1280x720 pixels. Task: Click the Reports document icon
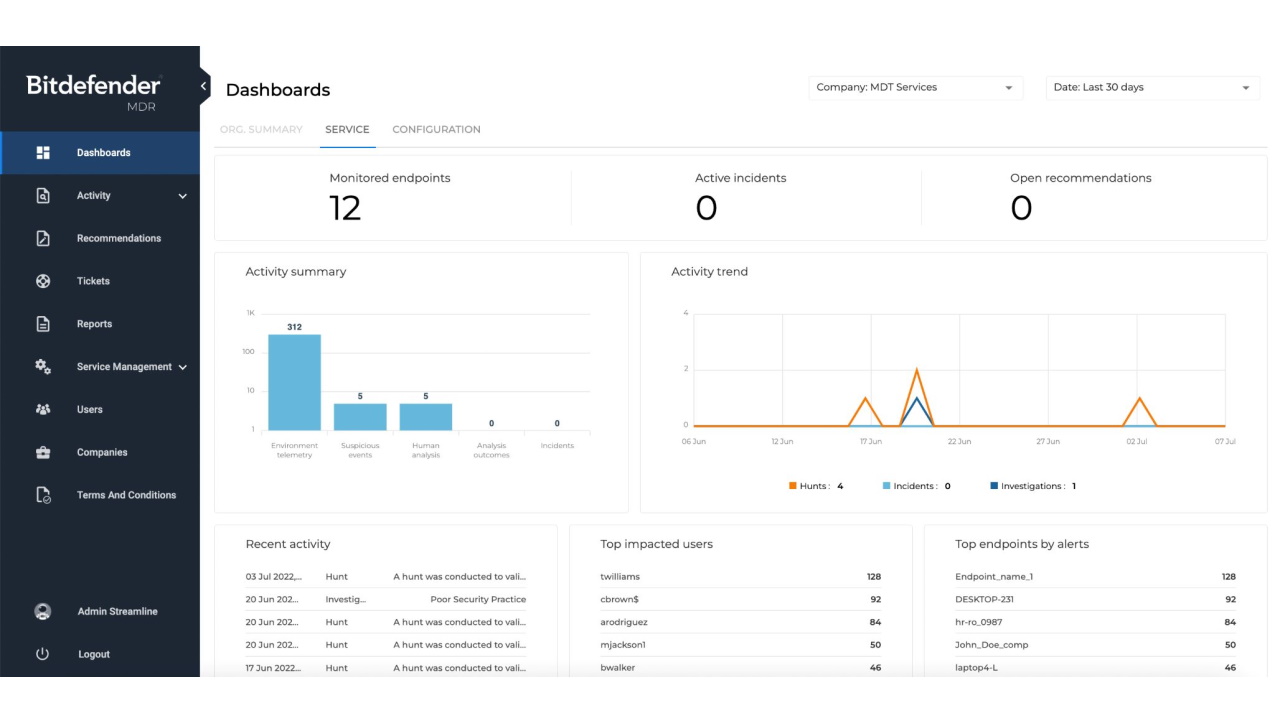pyautogui.click(x=43, y=324)
